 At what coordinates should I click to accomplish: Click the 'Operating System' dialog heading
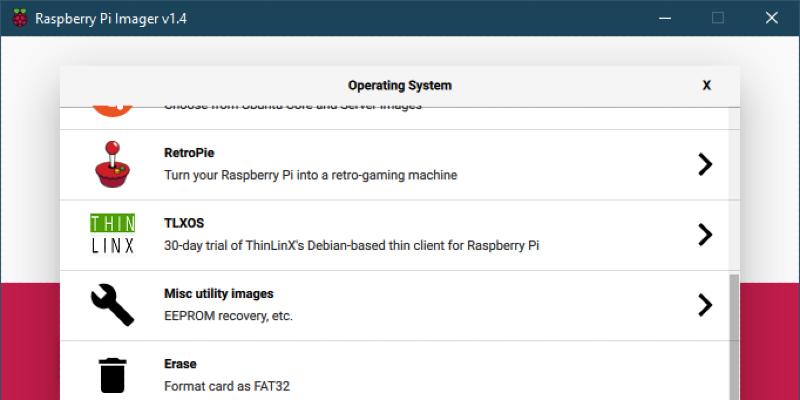[399, 85]
